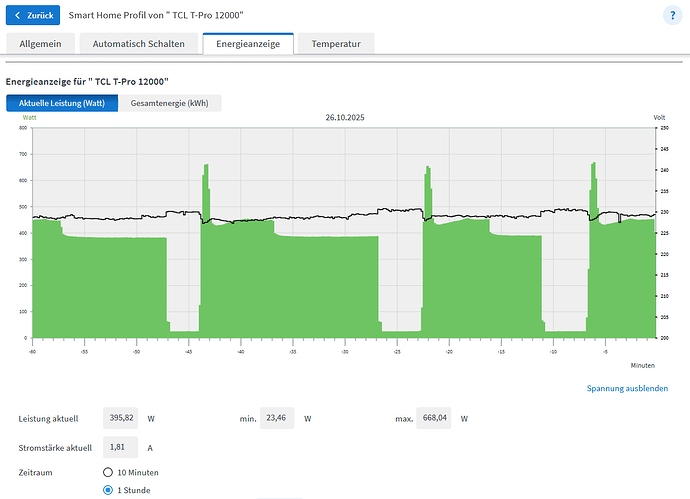Screen dimensions: 690x499
Task: Click the min. power value field
Action: point(277,418)
